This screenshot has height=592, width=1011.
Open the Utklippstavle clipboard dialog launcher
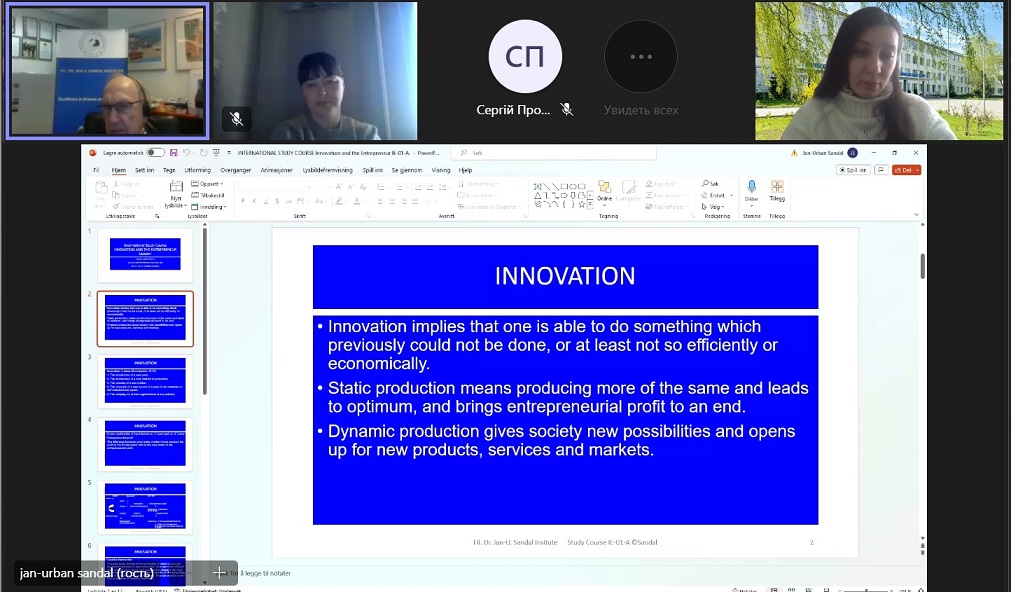click(x=157, y=216)
